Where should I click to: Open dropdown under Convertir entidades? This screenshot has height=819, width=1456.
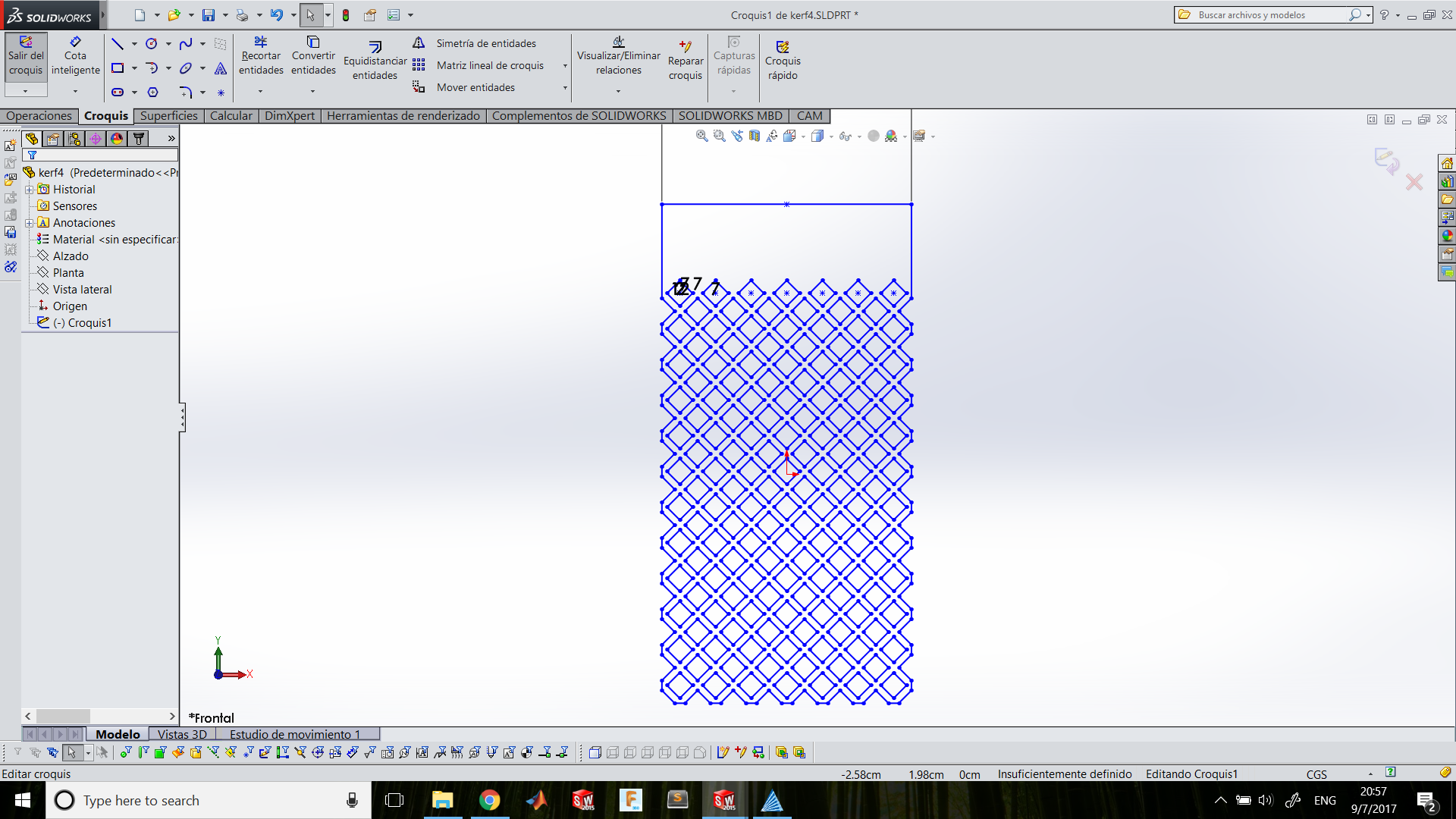tap(312, 92)
